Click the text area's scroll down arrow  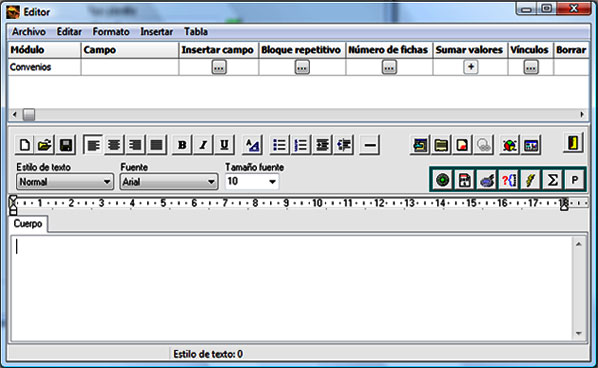coord(579,333)
